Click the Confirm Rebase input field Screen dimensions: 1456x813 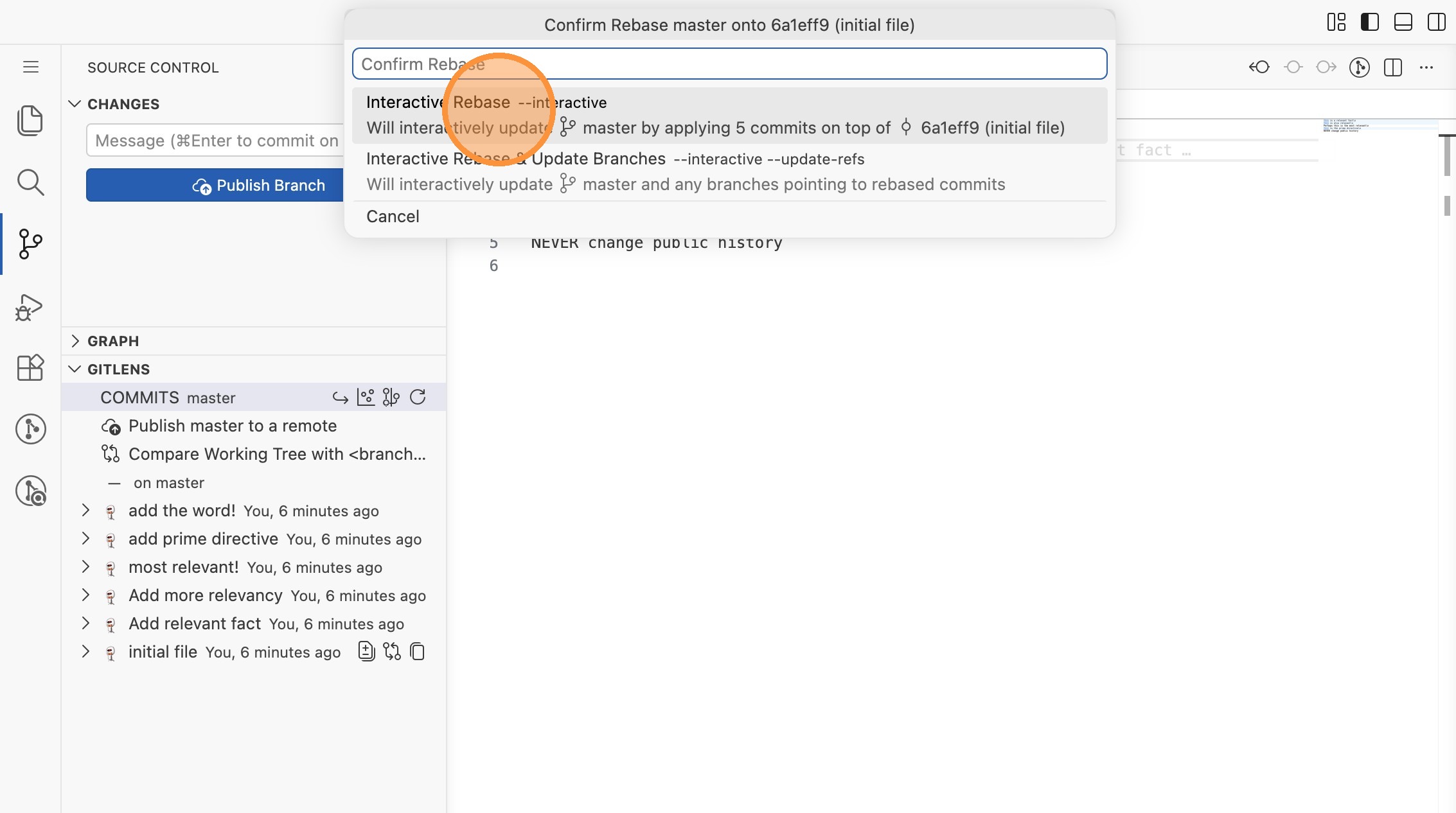[x=729, y=64]
